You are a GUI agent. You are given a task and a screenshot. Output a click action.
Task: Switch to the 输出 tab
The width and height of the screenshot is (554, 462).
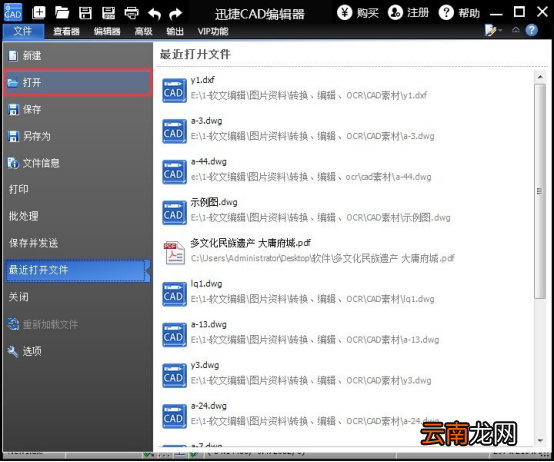175,31
